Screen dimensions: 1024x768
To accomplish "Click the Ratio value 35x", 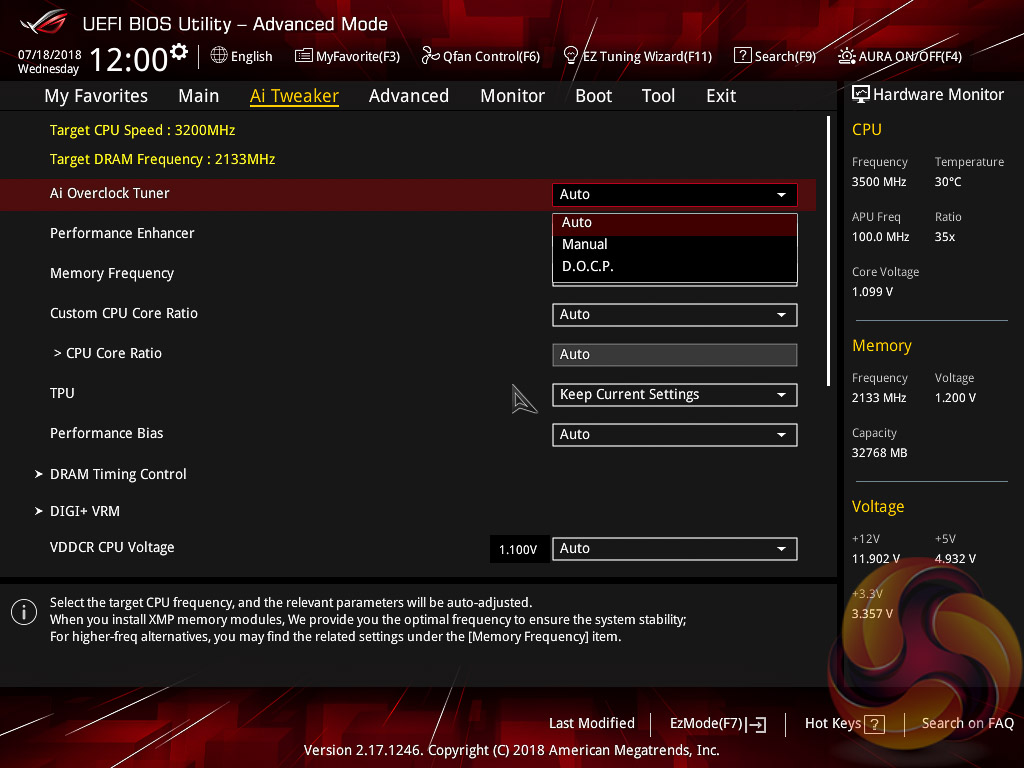I will pos(945,236).
